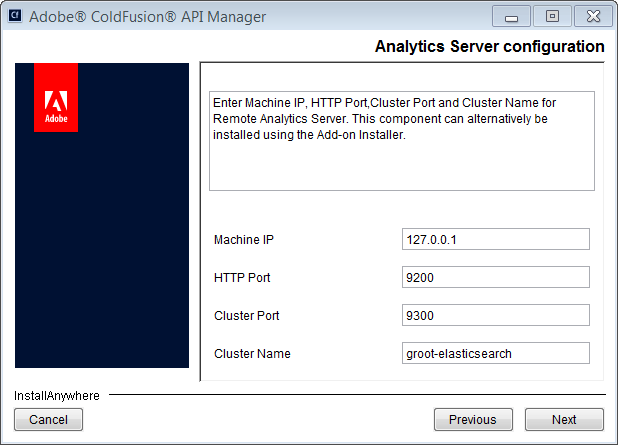The height and width of the screenshot is (445, 618).
Task: Click the ColdFusion icon in the title bar
Action: point(15,17)
